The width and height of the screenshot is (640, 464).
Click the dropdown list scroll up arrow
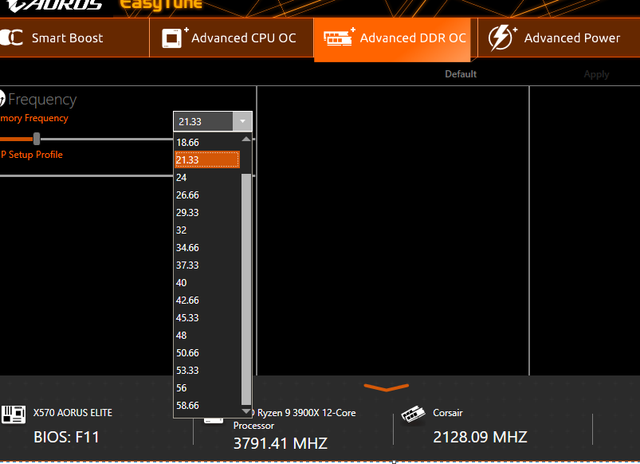(246, 139)
